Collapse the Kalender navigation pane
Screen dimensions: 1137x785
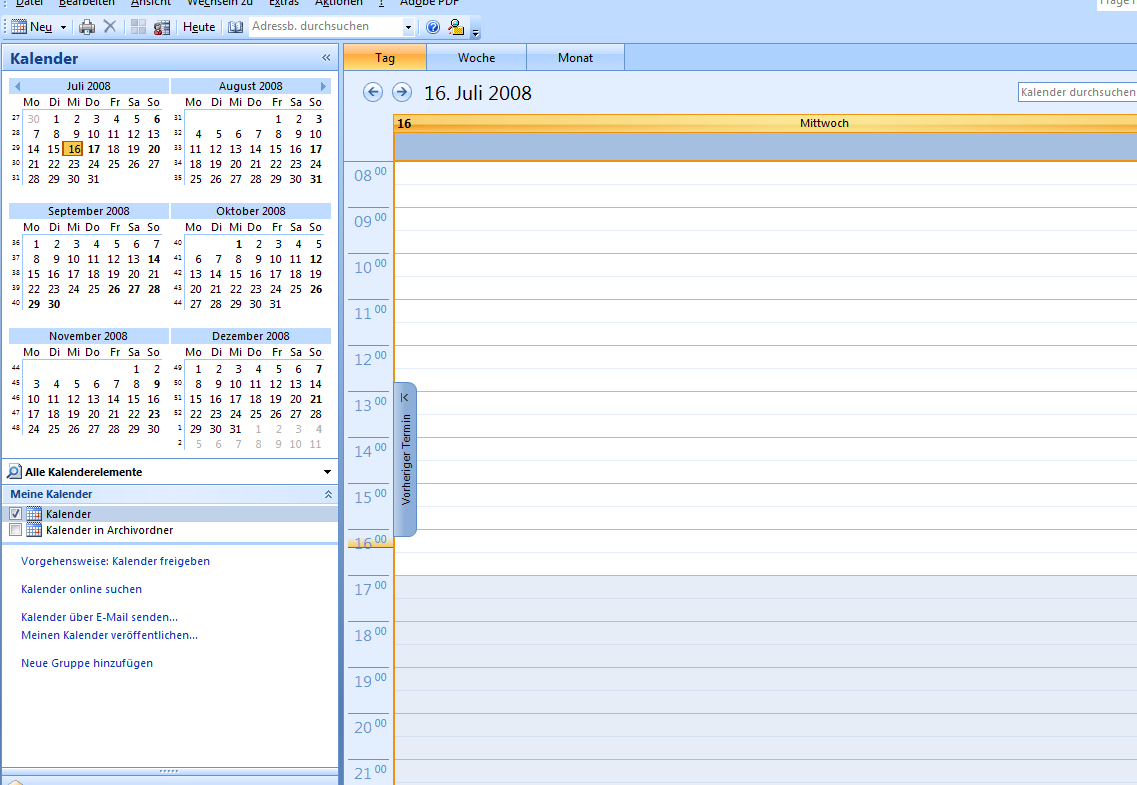326,58
